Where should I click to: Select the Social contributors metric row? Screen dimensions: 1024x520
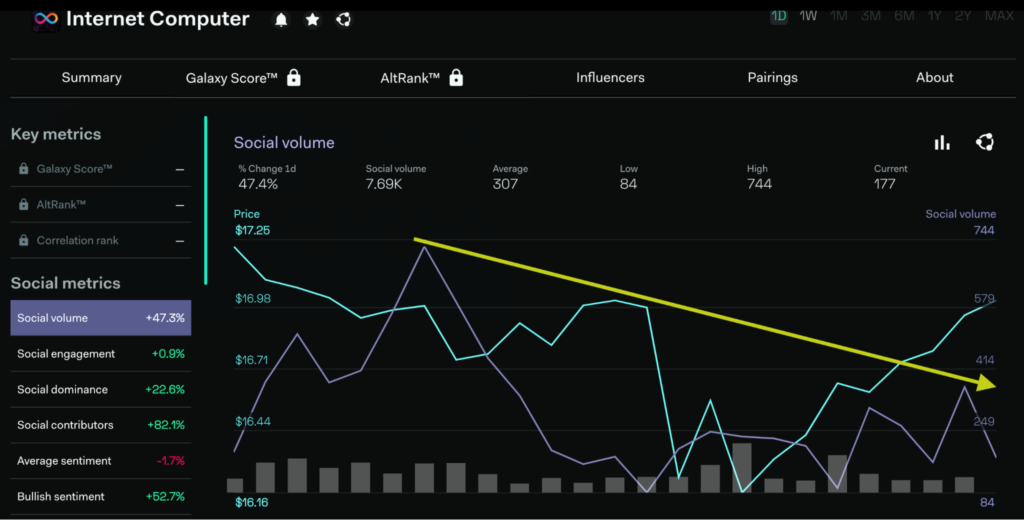(x=101, y=425)
